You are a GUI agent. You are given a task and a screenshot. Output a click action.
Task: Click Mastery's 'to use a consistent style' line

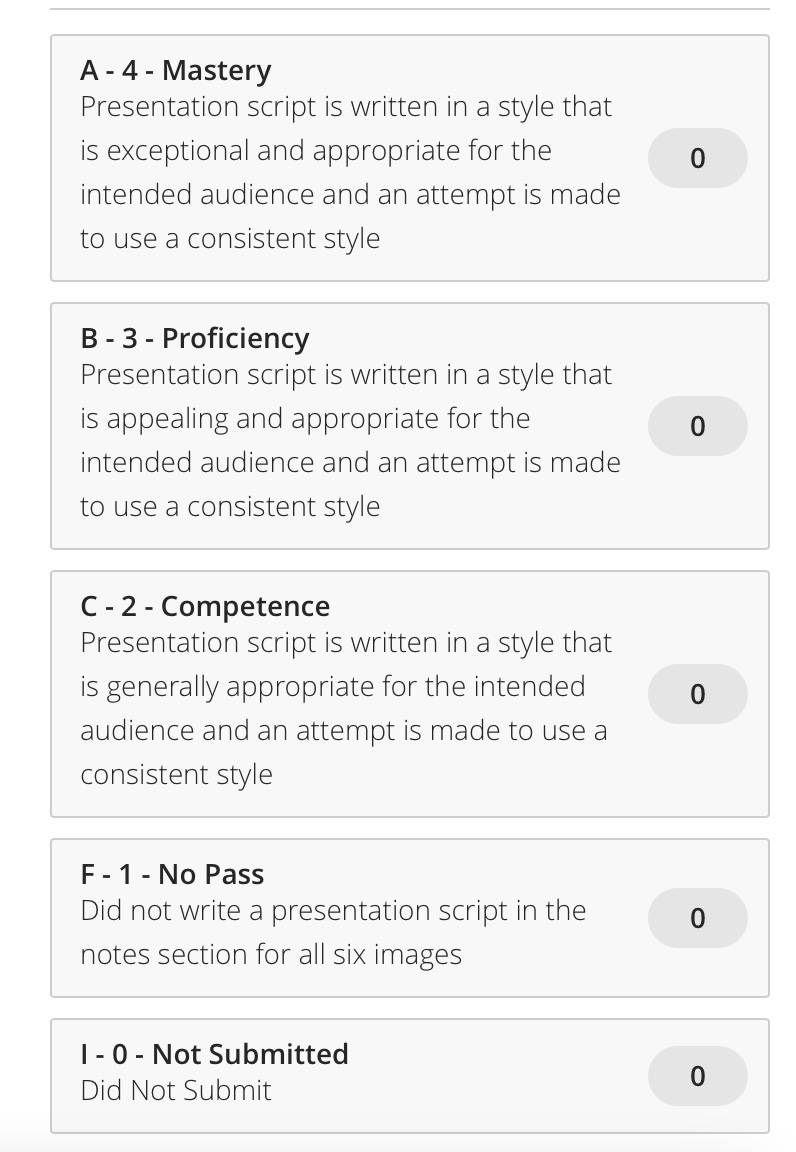tap(230, 239)
